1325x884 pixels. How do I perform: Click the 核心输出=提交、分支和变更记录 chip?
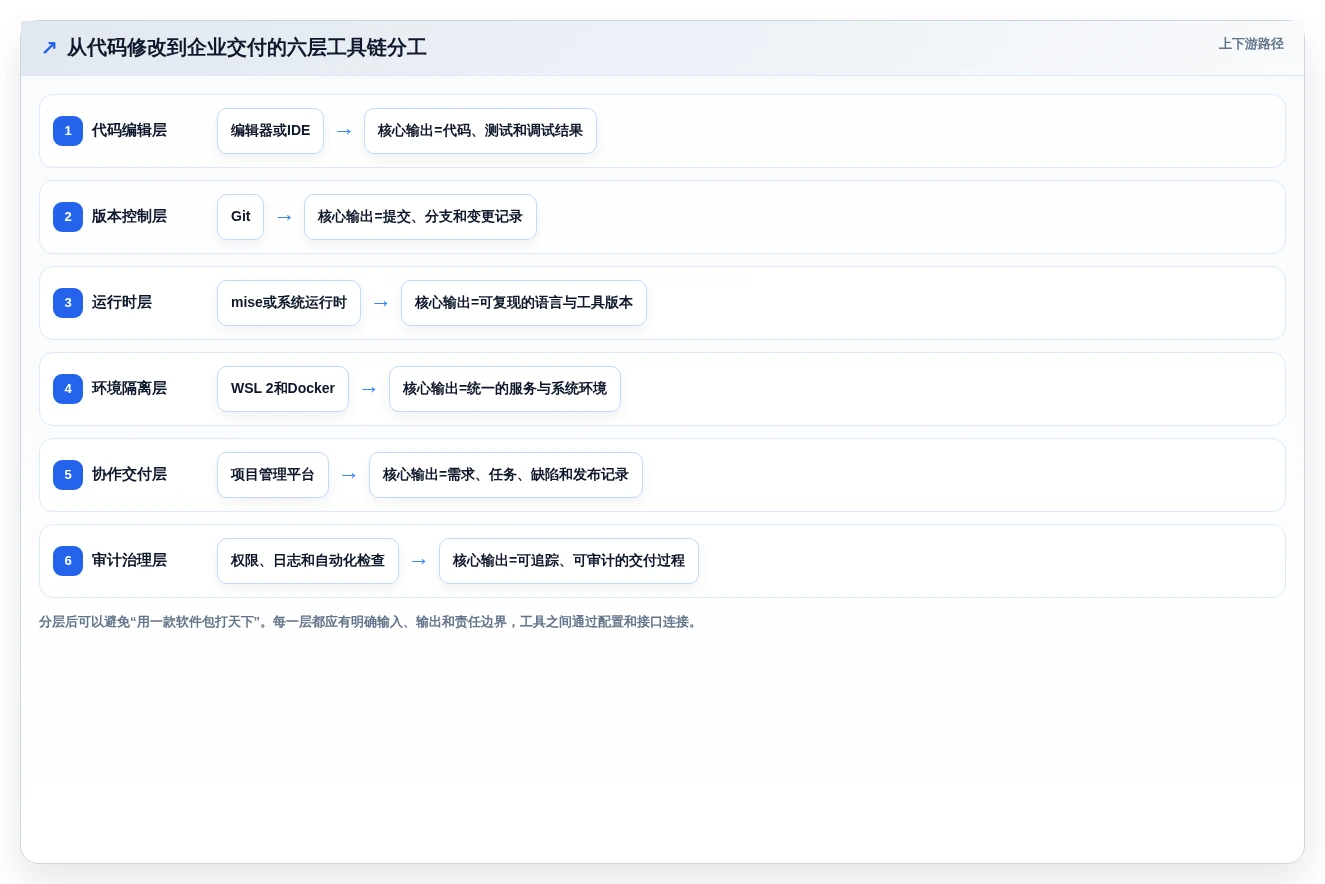(x=420, y=217)
